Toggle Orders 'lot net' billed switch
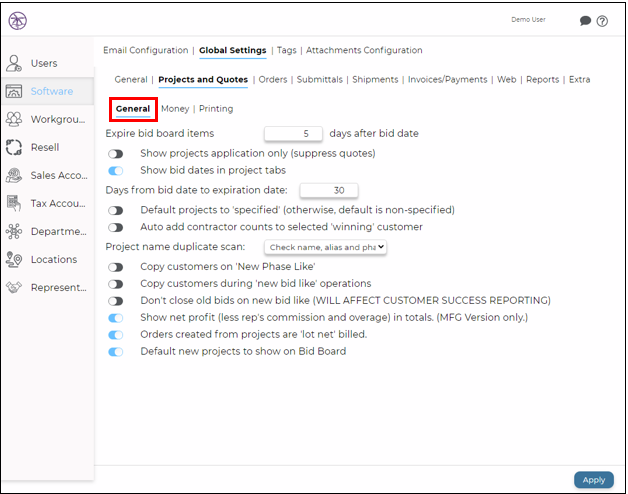The image size is (628, 494). [115, 335]
